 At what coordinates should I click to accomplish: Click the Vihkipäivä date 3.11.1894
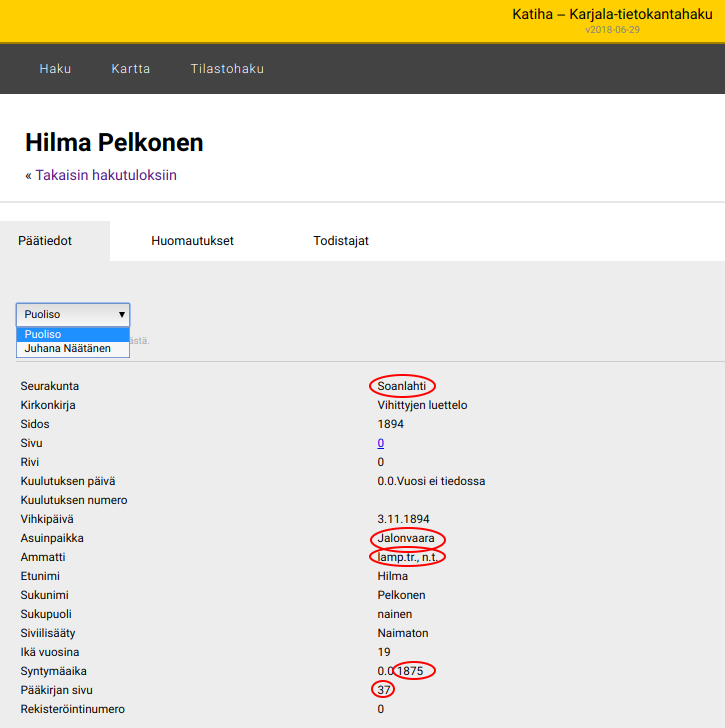tap(403, 519)
